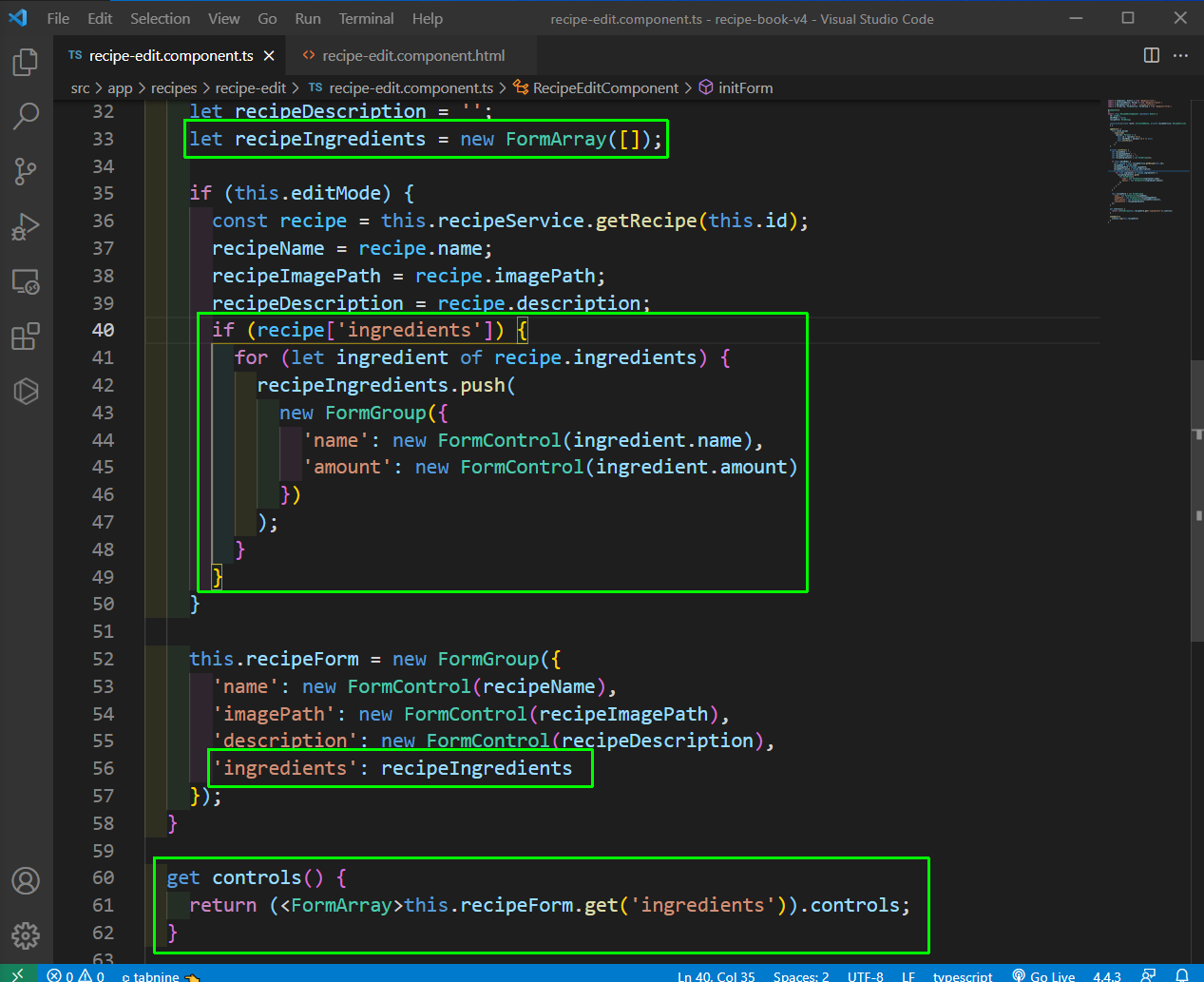Click the vertical editor scrollbar
The image size is (1204, 982).
point(1197,499)
